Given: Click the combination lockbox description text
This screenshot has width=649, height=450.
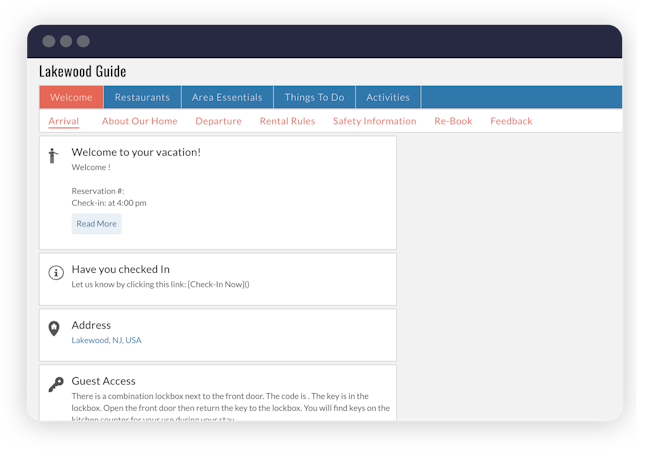Looking at the screenshot, I should click(231, 407).
